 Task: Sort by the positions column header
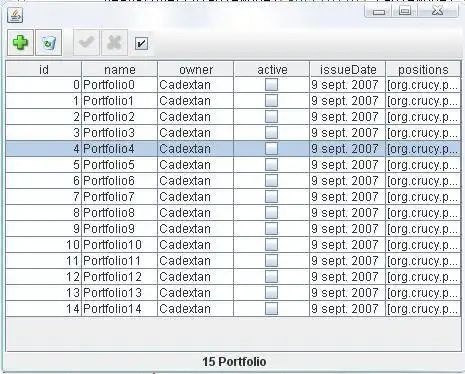tap(423, 69)
